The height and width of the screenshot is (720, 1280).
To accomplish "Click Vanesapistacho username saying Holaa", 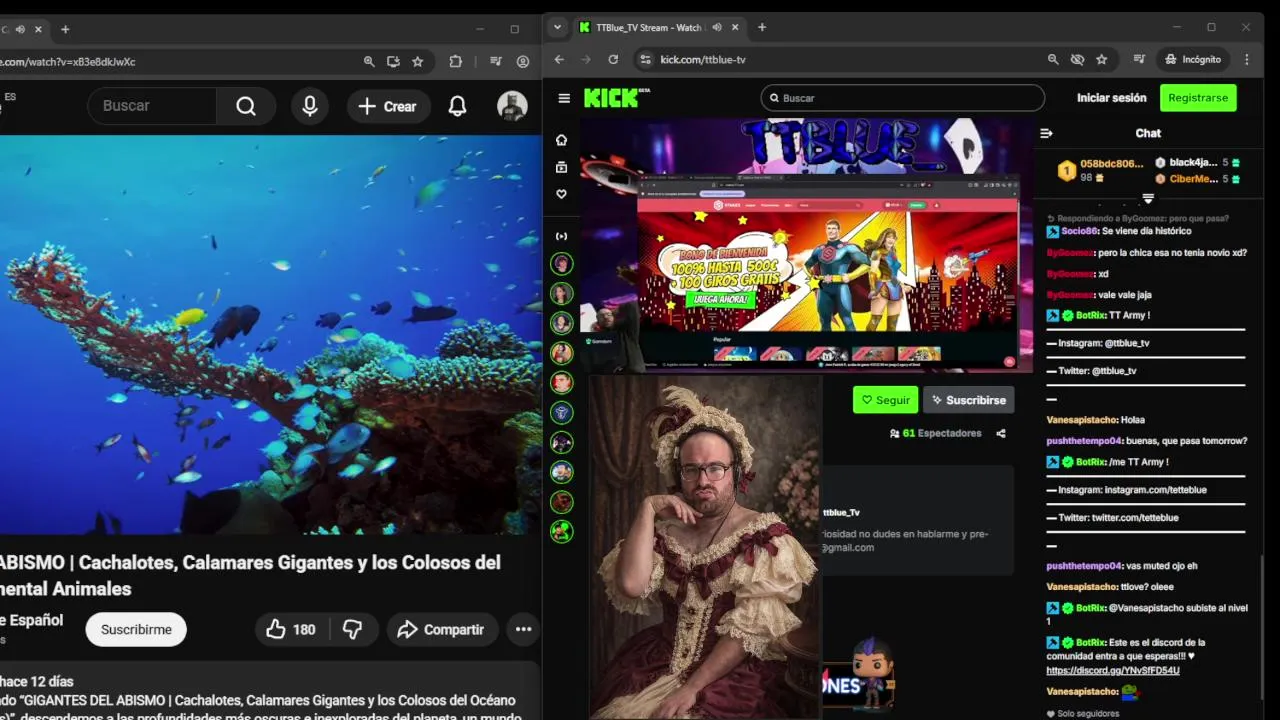I will pos(1081,420).
